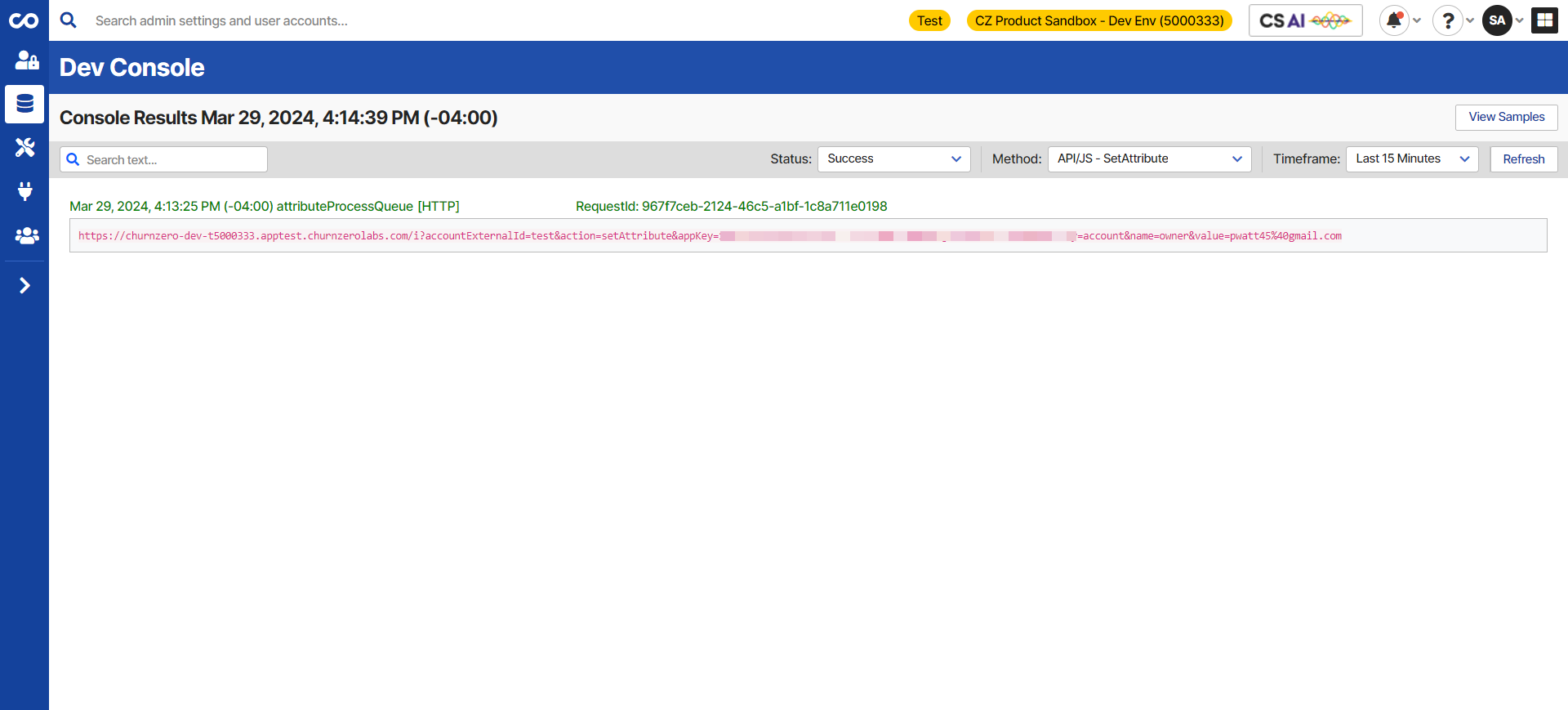Open the notifications bell
Image resolution: width=1568 pixels, height=710 pixels.
1395,20
